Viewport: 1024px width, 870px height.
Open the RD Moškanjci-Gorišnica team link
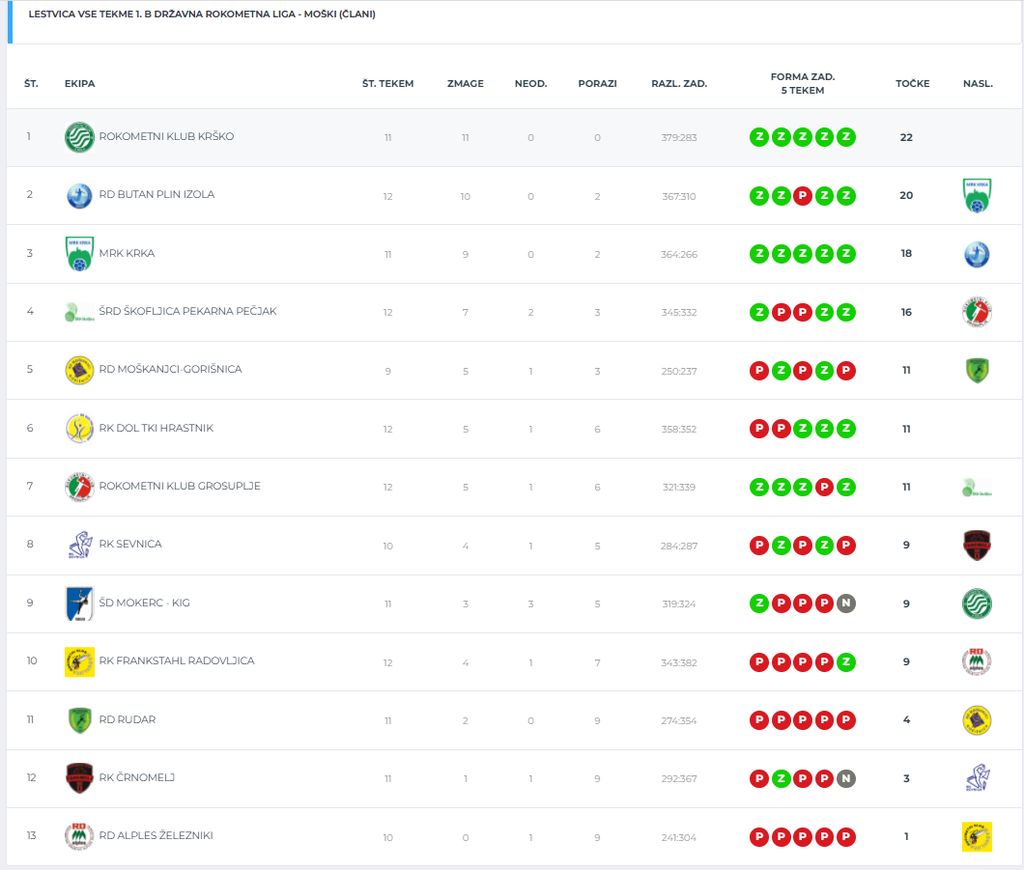click(170, 369)
